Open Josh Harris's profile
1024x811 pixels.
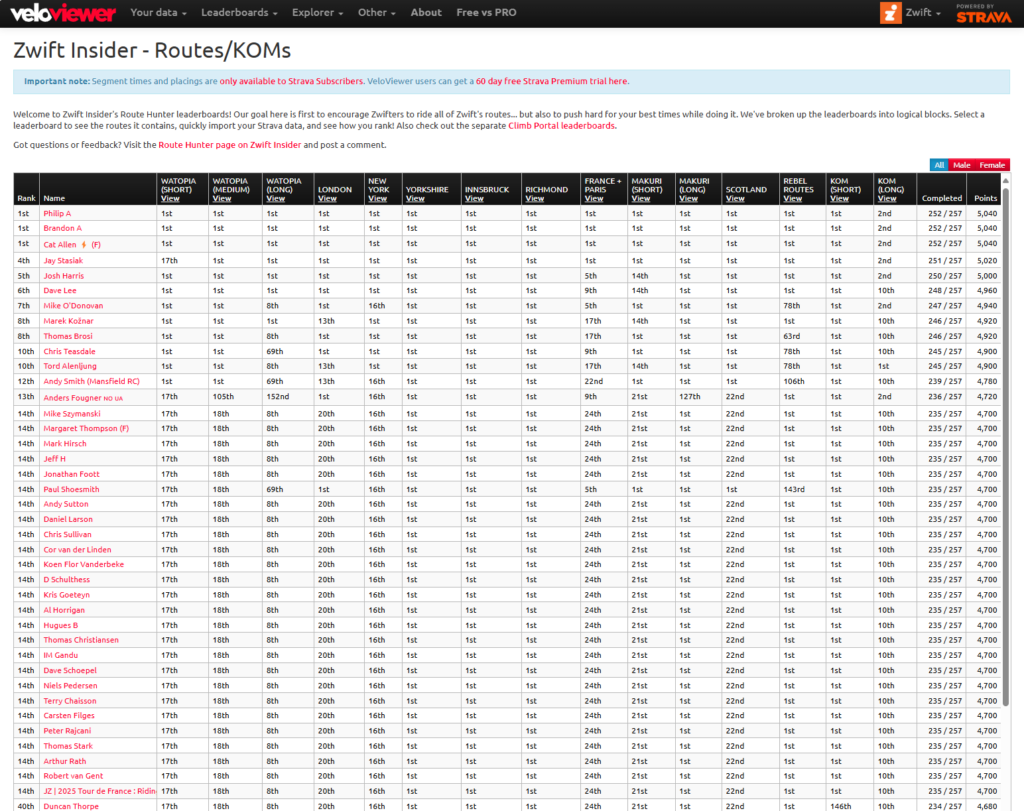tap(64, 276)
